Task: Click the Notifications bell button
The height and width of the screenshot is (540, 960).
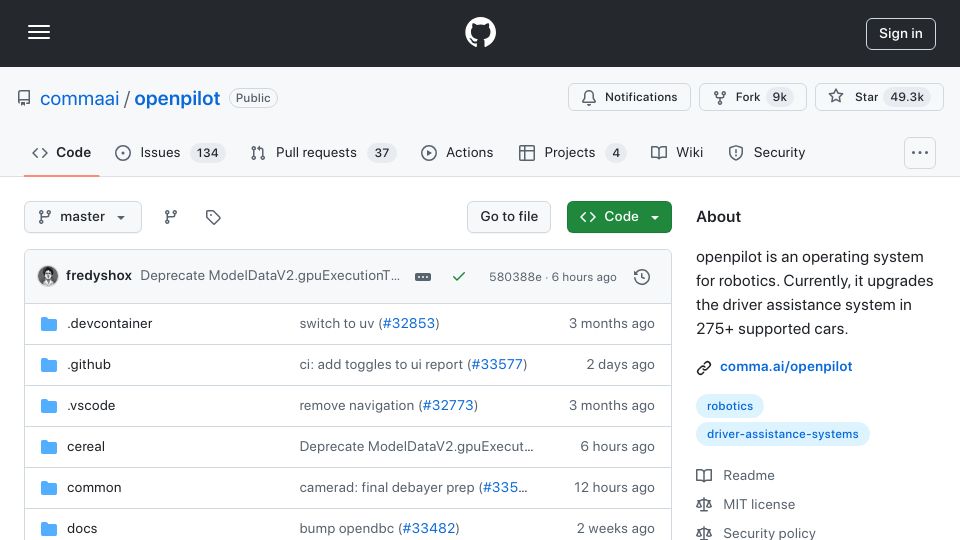Action: (629, 97)
